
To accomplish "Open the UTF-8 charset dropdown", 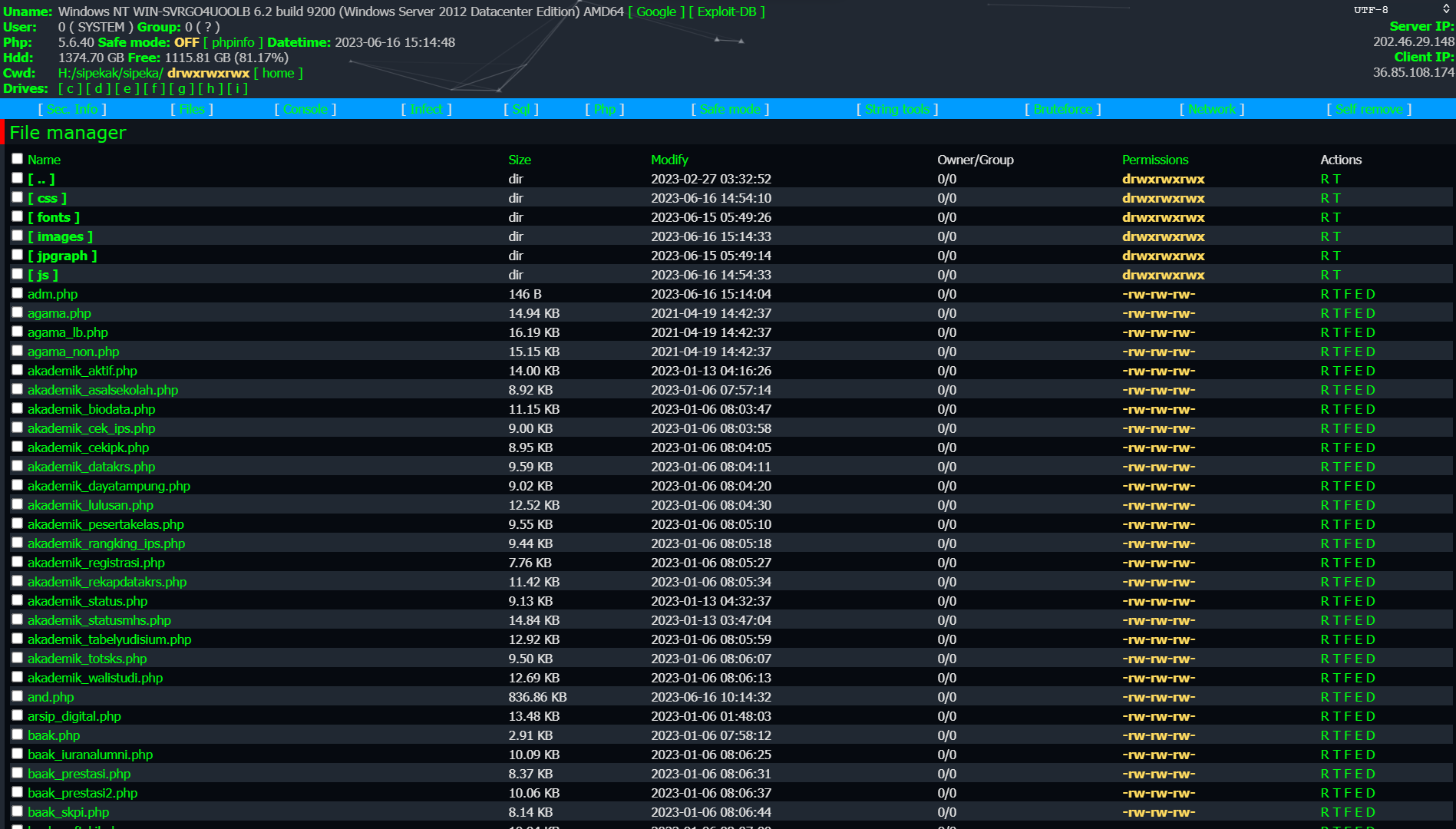I will [x=1402, y=10].
